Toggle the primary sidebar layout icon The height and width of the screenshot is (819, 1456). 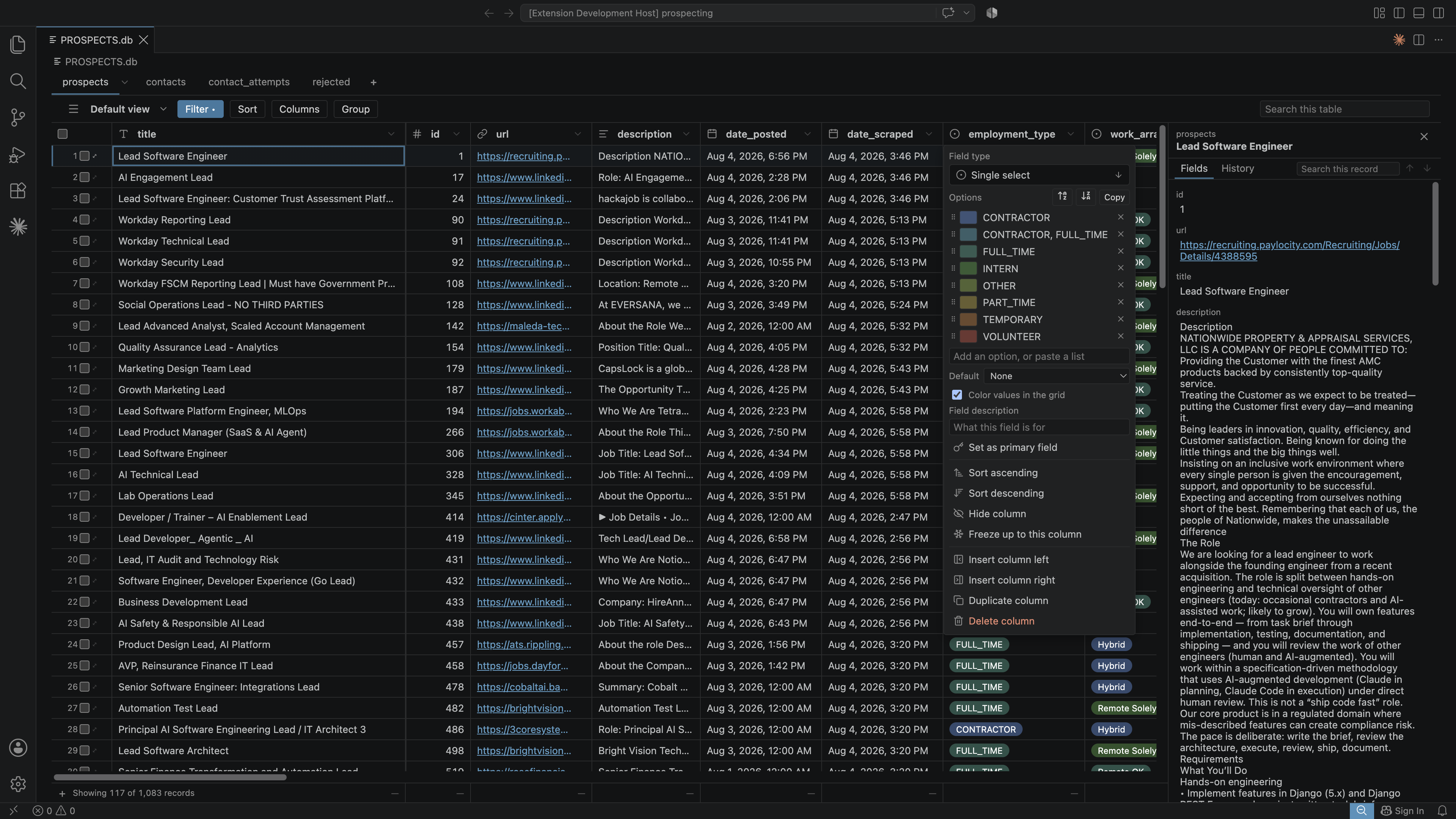[1399, 13]
